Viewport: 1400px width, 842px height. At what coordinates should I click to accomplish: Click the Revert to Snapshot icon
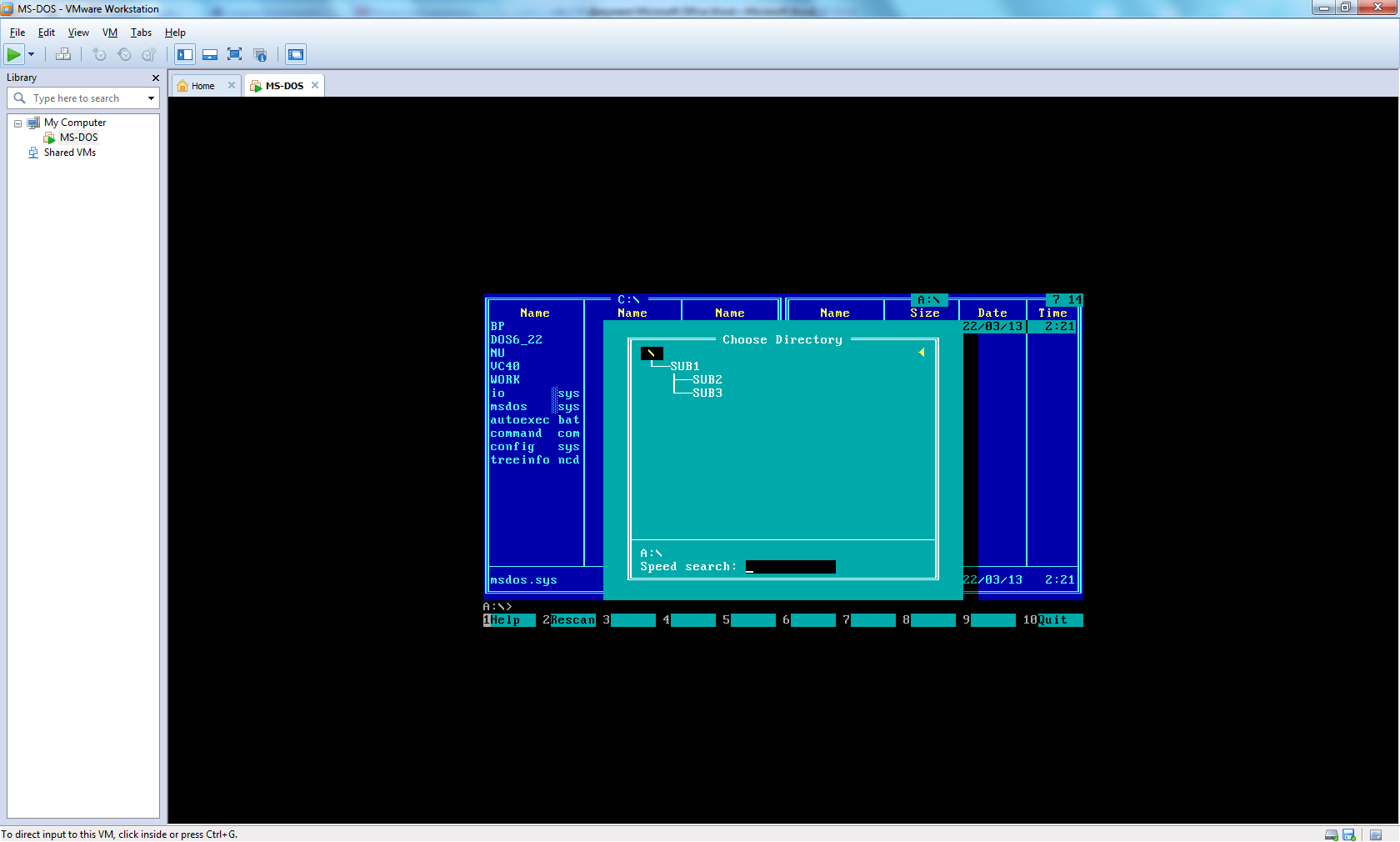point(124,55)
